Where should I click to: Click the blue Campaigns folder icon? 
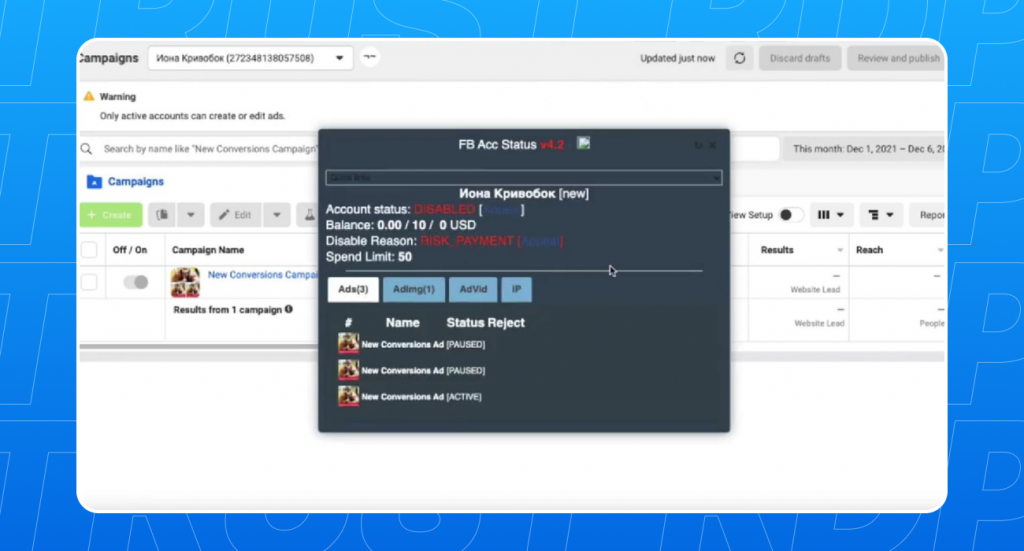click(x=94, y=181)
